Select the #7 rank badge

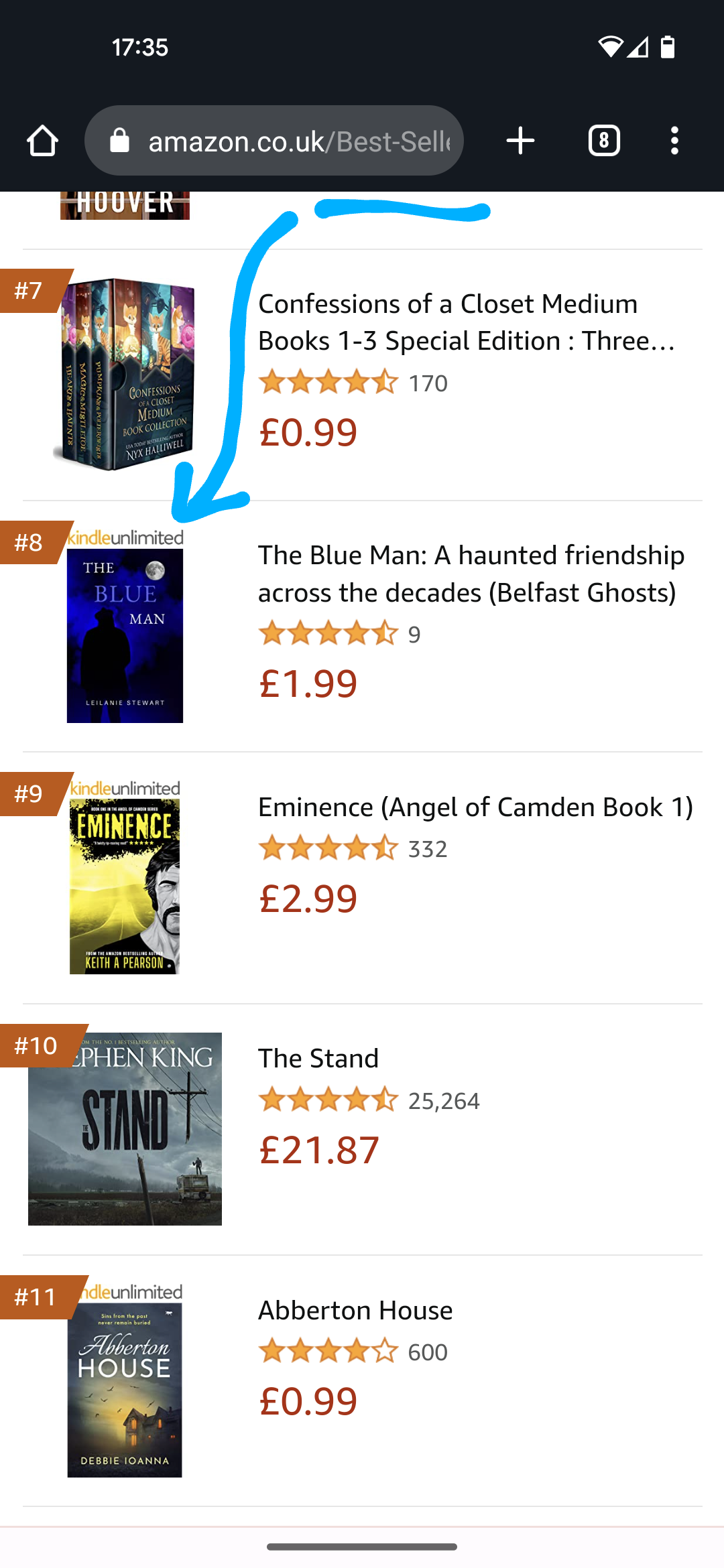30,289
